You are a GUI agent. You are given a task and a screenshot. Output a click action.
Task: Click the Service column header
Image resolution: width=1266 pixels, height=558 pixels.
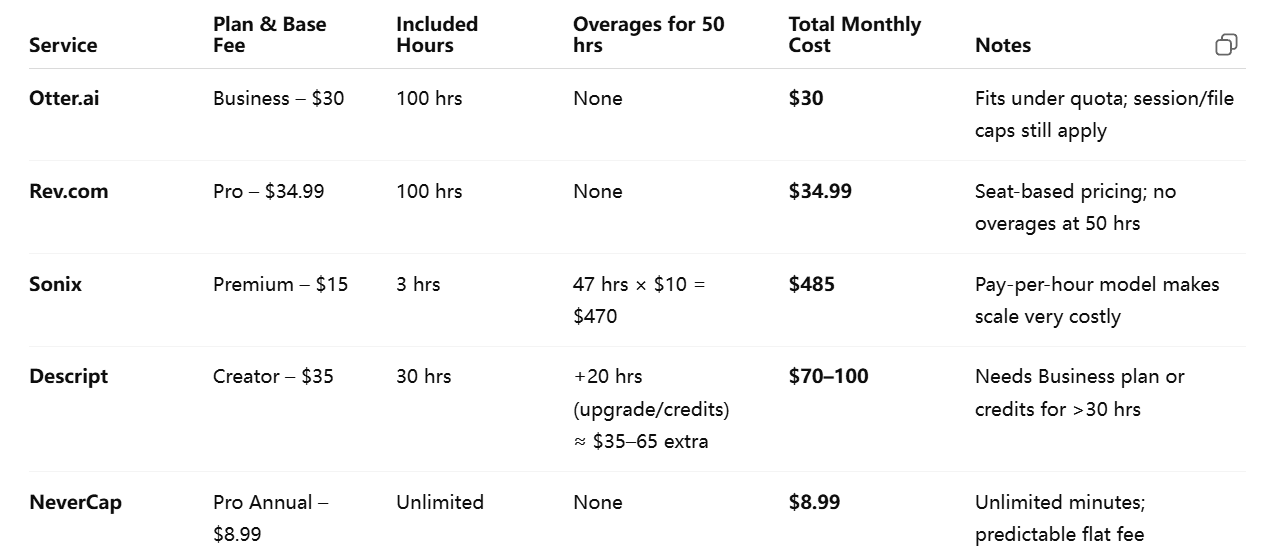point(63,45)
